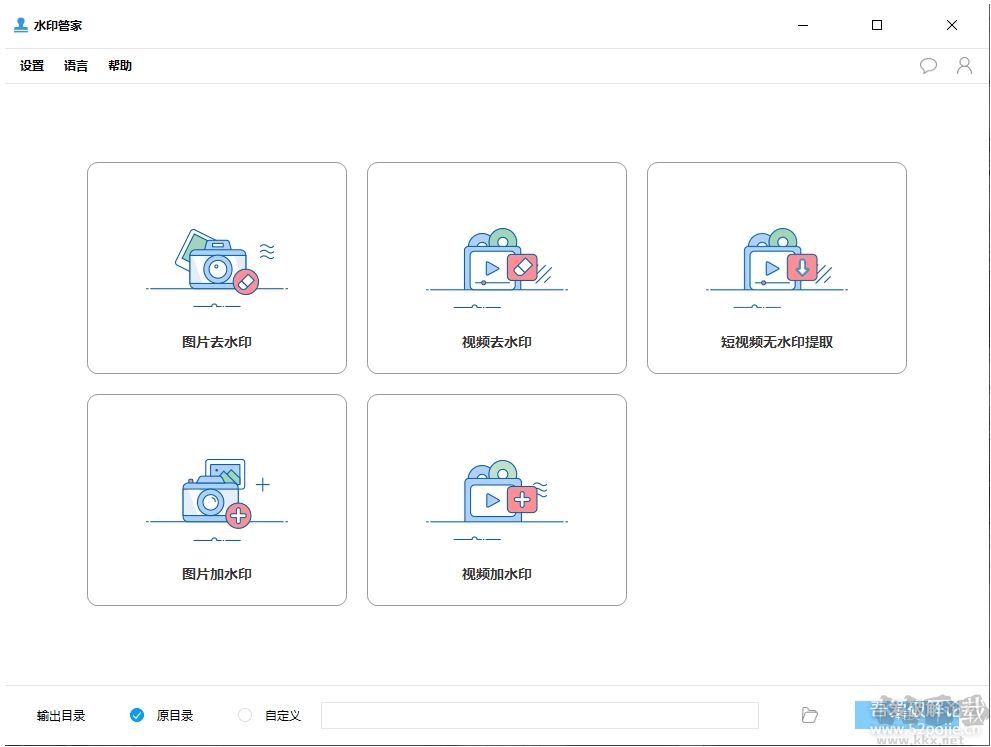The height and width of the screenshot is (747, 991).
Task: Open the 帮助 menu
Action: 119,65
